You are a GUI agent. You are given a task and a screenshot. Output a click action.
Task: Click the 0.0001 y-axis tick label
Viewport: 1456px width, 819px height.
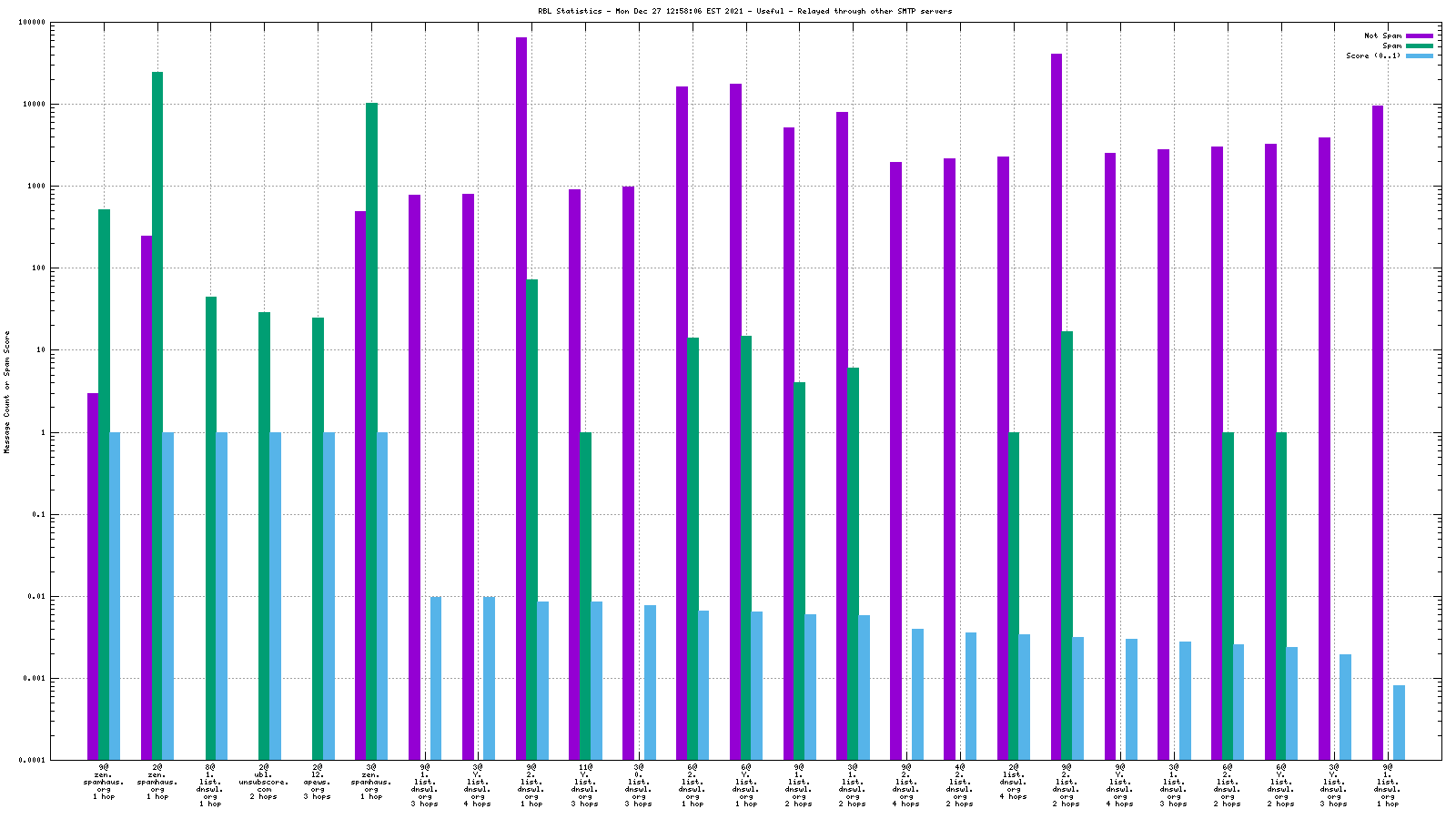point(34,761)
